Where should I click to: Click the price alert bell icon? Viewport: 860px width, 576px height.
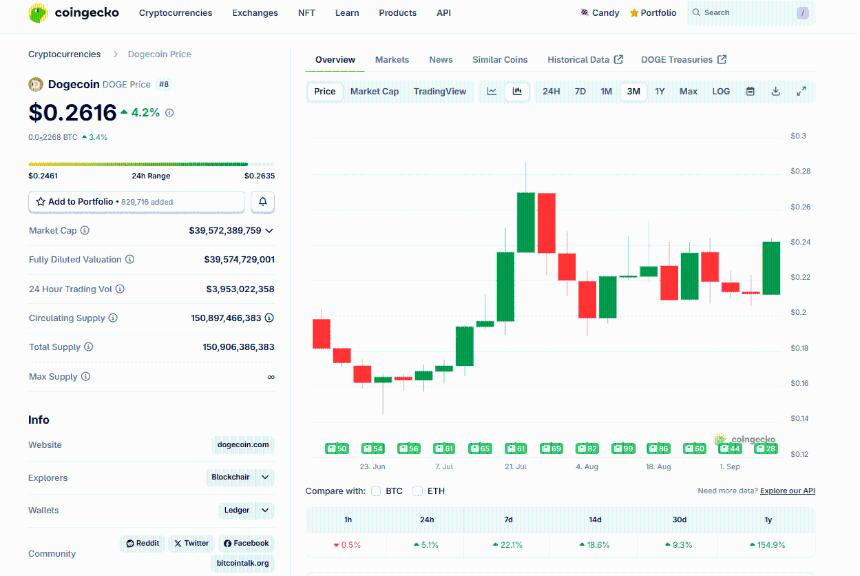[263, 202]
